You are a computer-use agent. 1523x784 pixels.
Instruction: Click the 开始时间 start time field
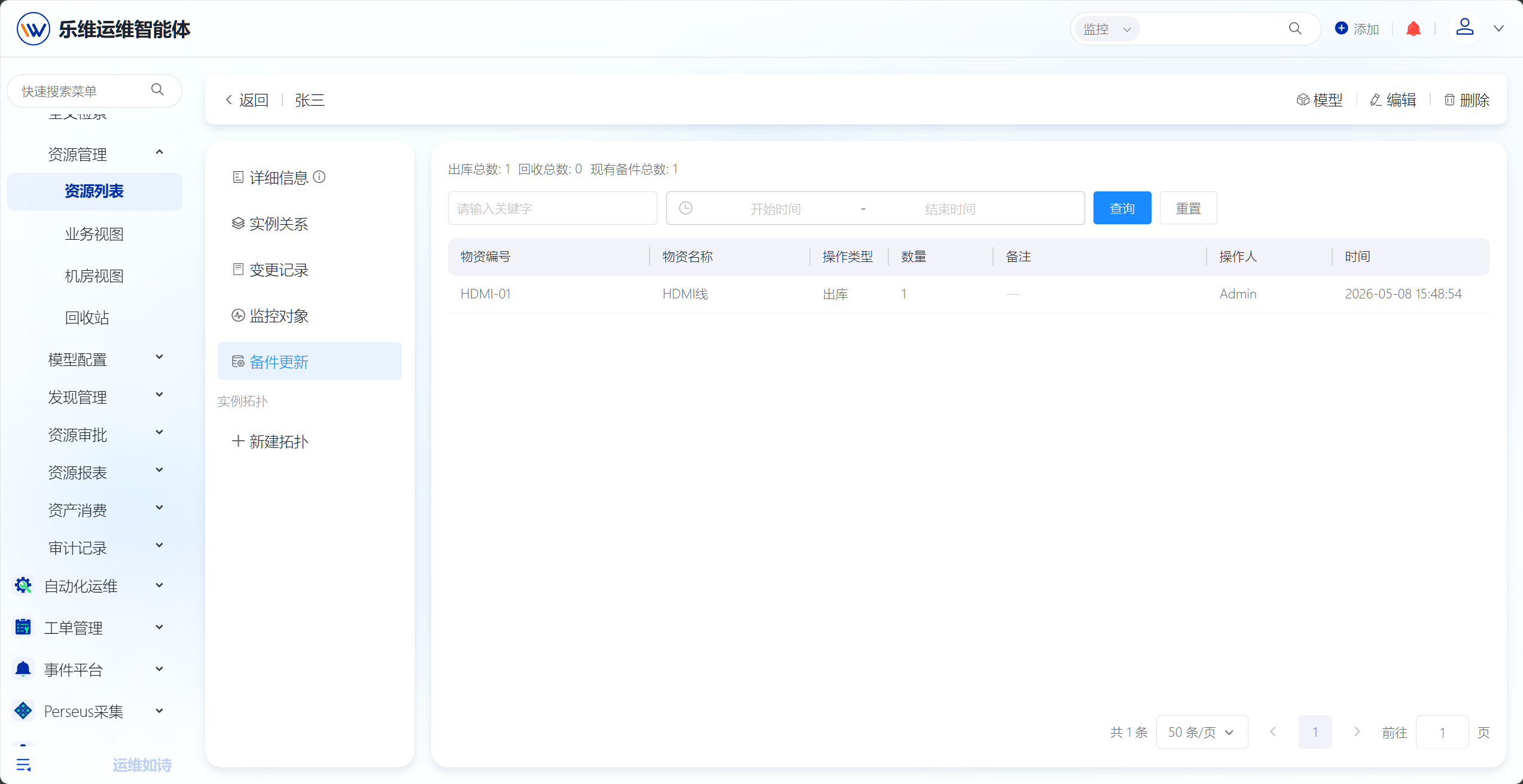click(776, 209)
